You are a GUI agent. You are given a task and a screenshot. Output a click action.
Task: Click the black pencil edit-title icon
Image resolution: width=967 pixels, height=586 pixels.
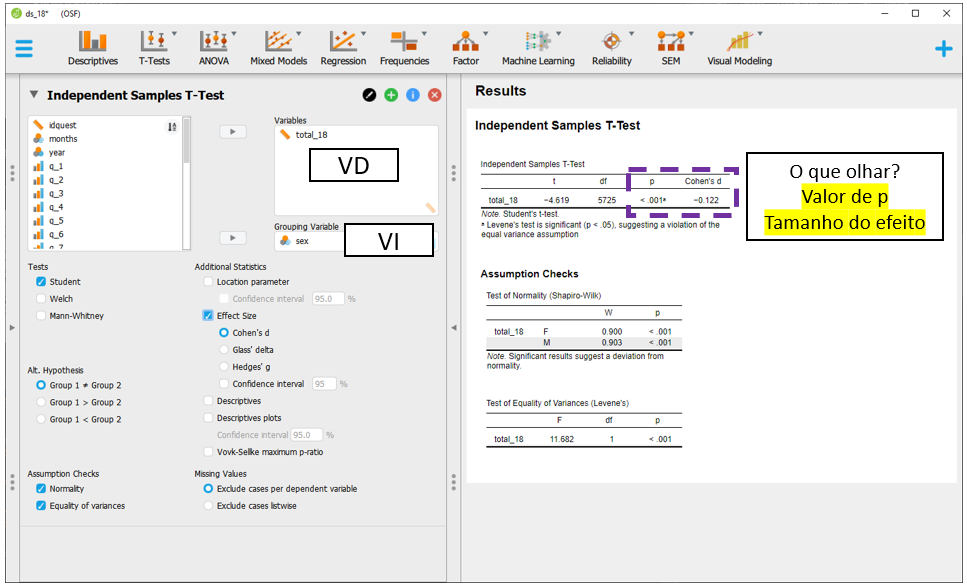[x=369, y=95]
